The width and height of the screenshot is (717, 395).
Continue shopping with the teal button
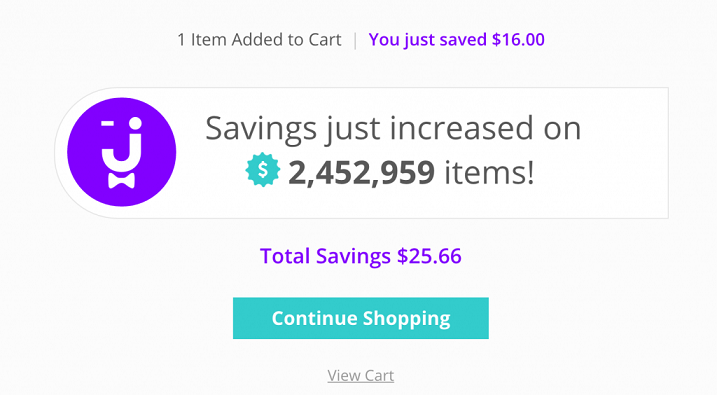point(361,318)
